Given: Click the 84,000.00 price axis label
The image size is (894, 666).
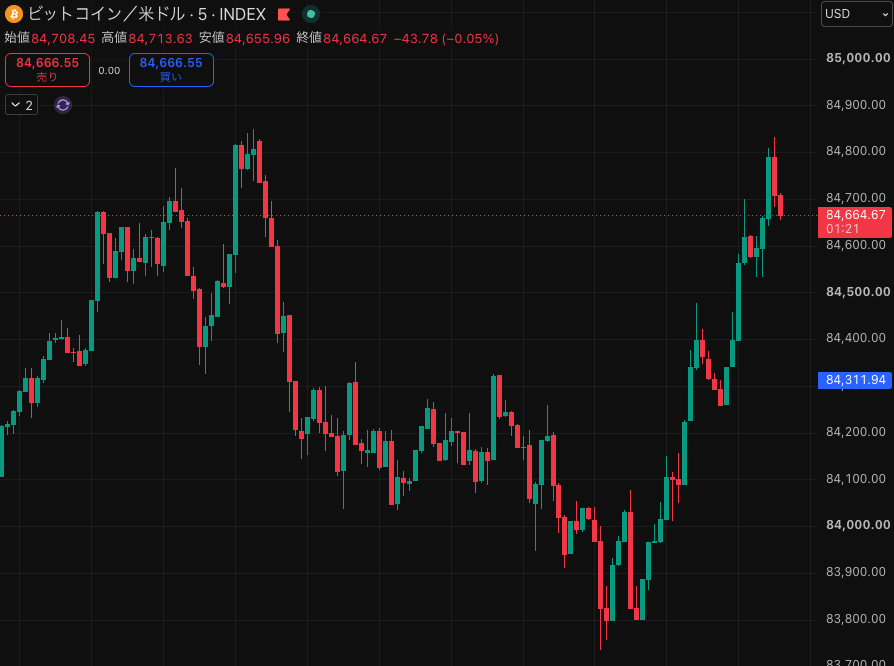Looking at the screenshot, I should point(858,525).
